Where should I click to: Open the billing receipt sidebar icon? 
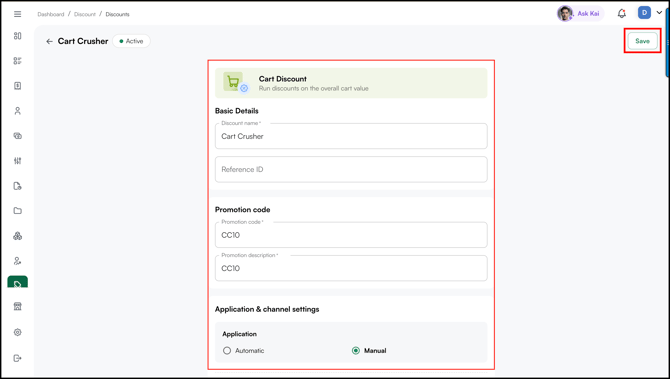pos(18,86)
